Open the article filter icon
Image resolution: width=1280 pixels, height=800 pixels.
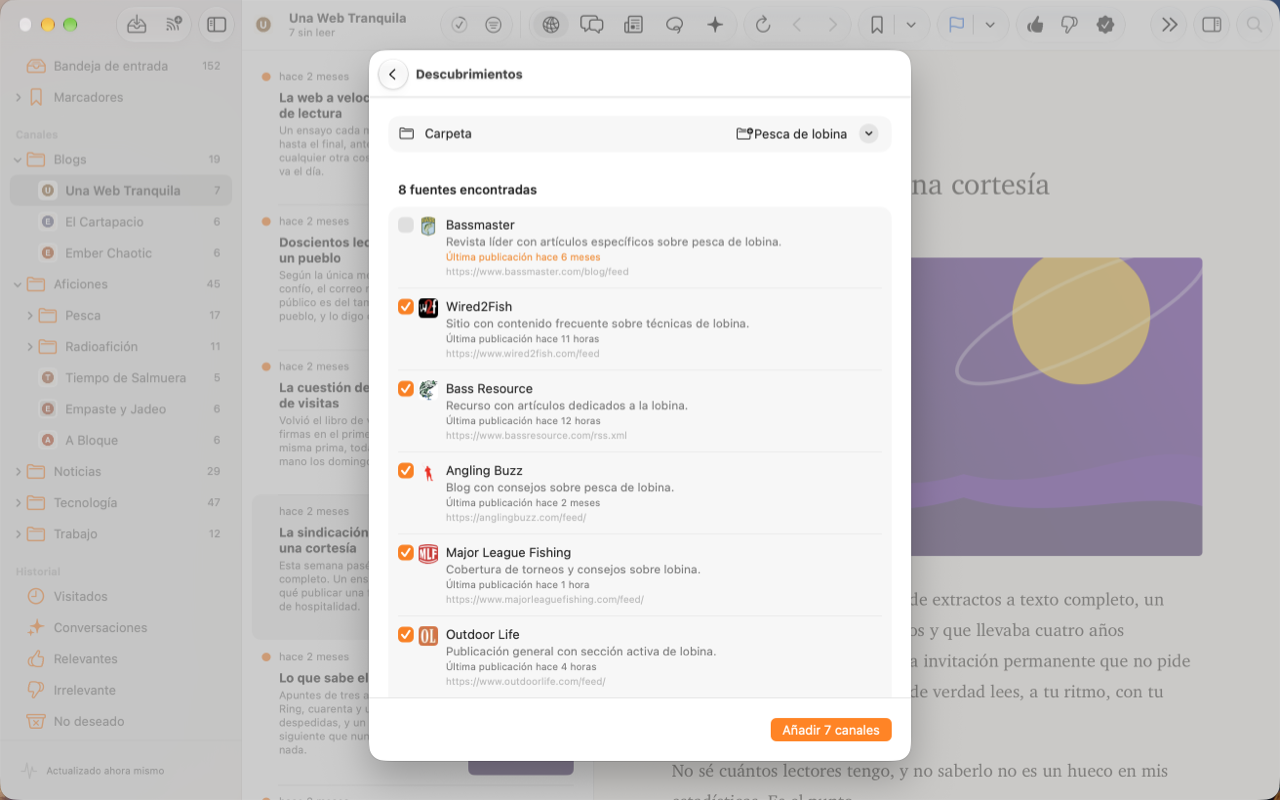(493, 25)
